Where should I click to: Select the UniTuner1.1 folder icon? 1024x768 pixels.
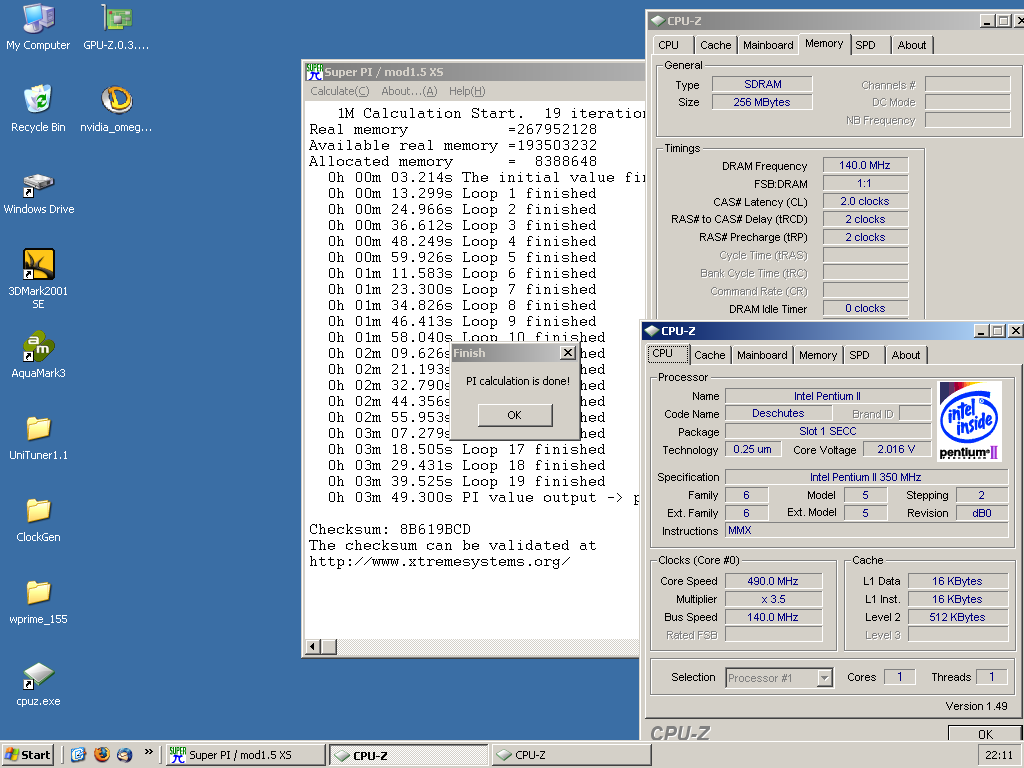point(39,438)
